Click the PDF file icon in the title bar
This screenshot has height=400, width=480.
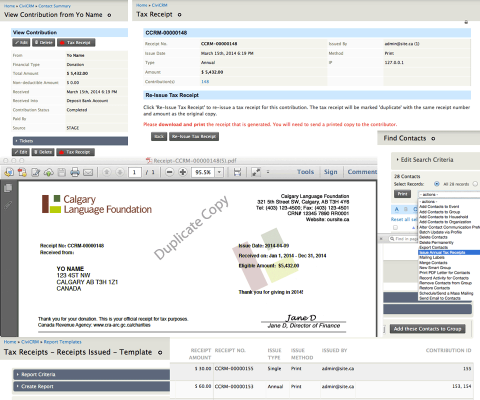[x=149, y=160]
